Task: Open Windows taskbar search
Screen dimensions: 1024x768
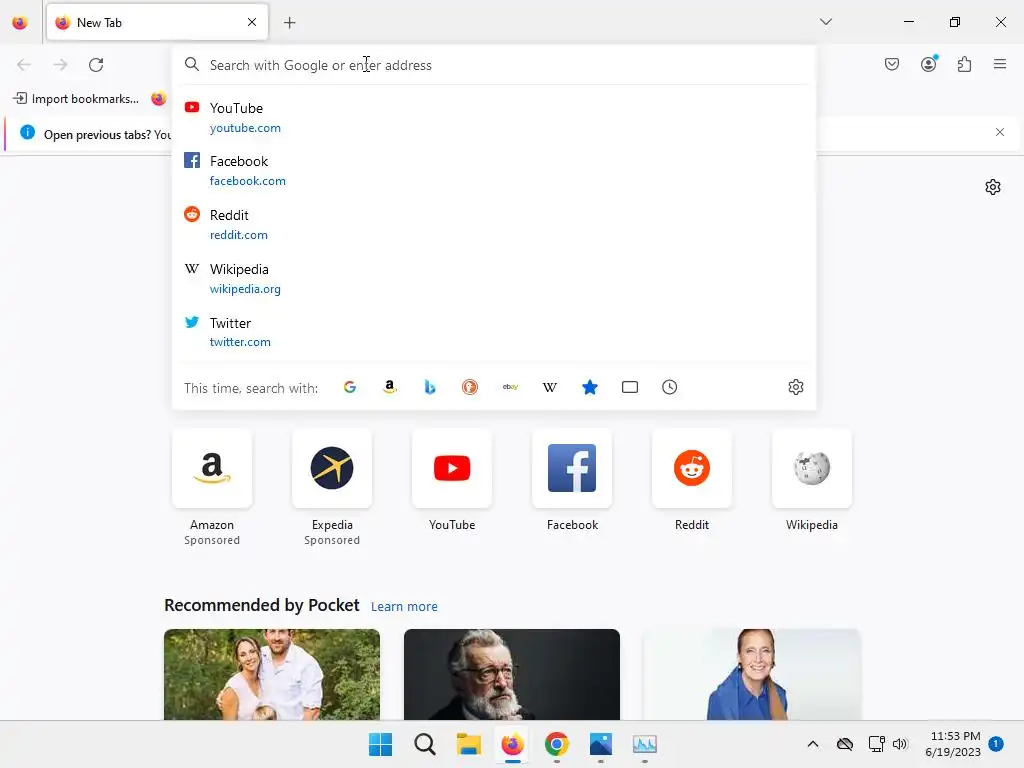Action: coord(424,744)
